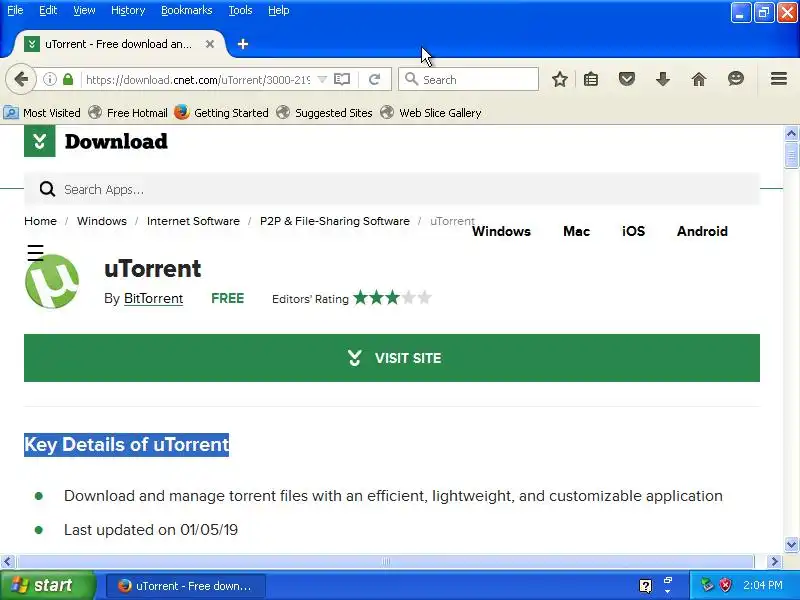
Task: Open the File menu
Action: tap(15, 10)
